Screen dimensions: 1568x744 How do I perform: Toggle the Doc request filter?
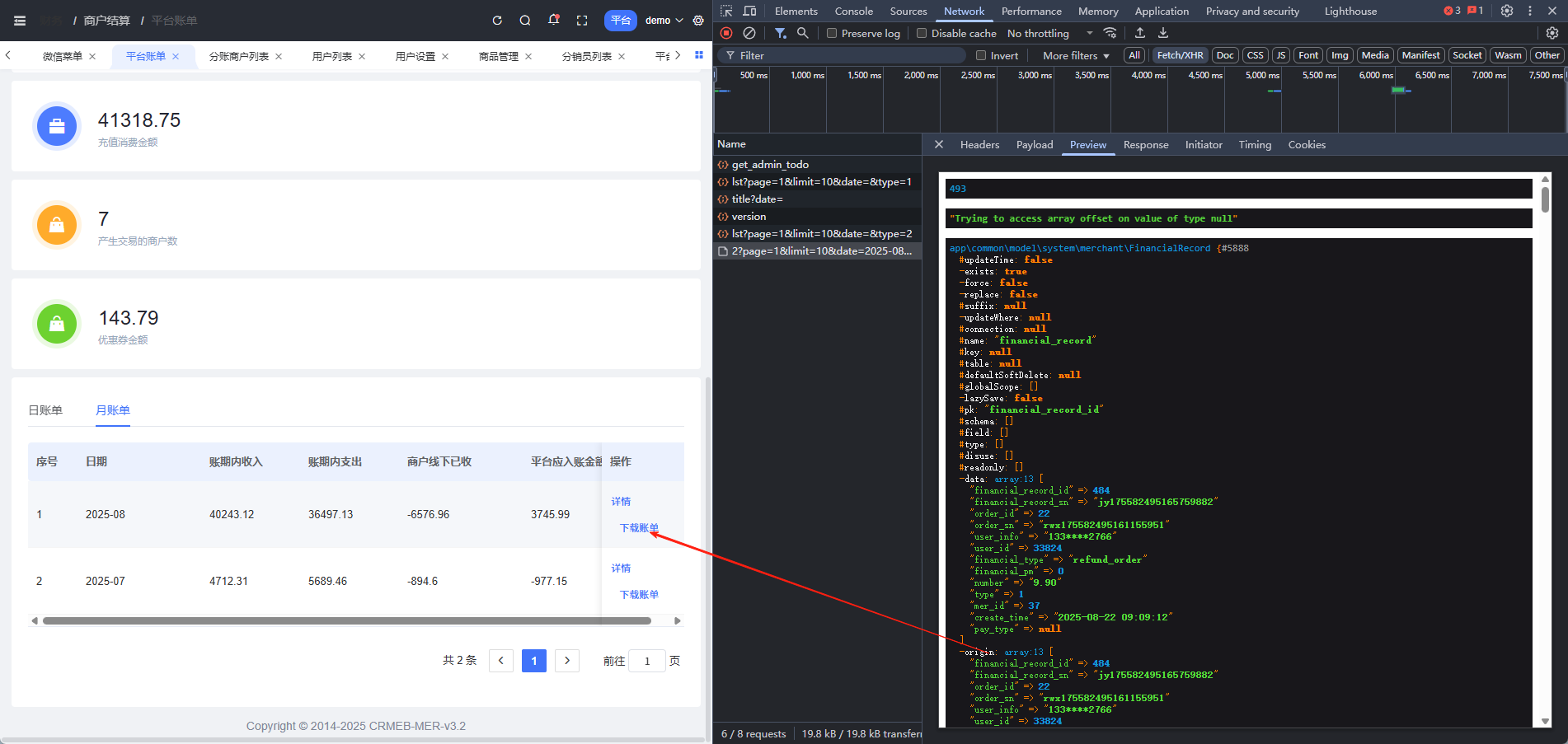pyautogui.click(x=1225, y=55)
